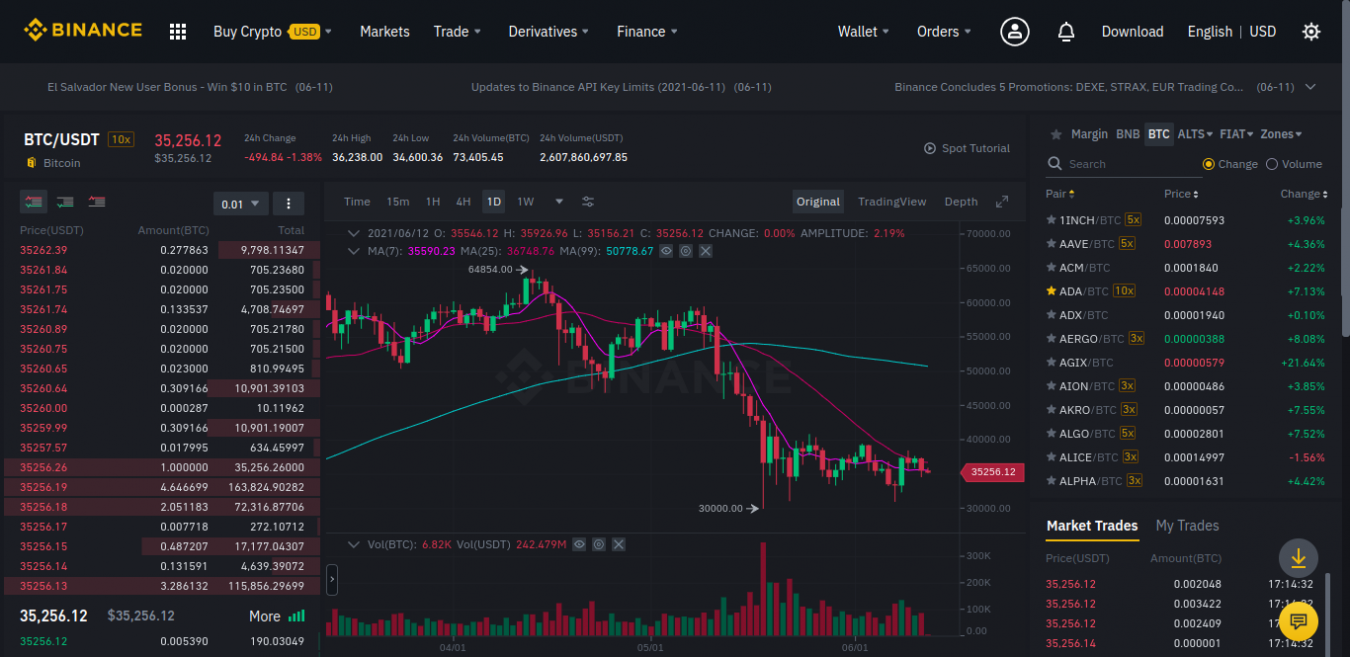
Task: Go to the Markets page
Action: click(x=385, y=32)
